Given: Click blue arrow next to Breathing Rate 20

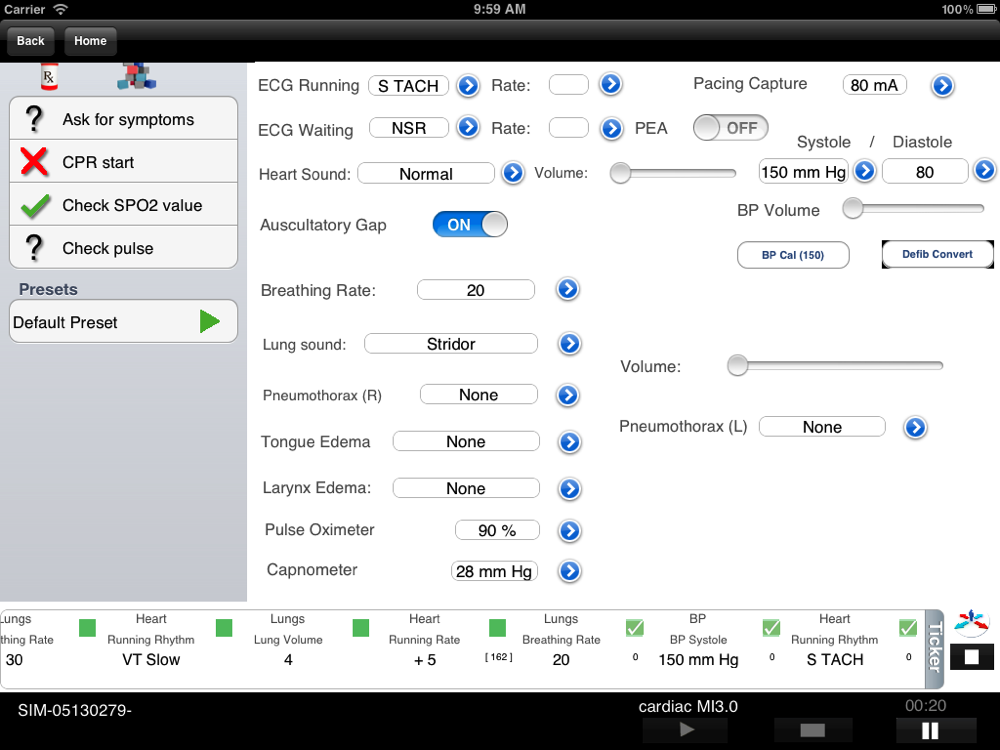Looking at the screenshot, I should 568,290.
